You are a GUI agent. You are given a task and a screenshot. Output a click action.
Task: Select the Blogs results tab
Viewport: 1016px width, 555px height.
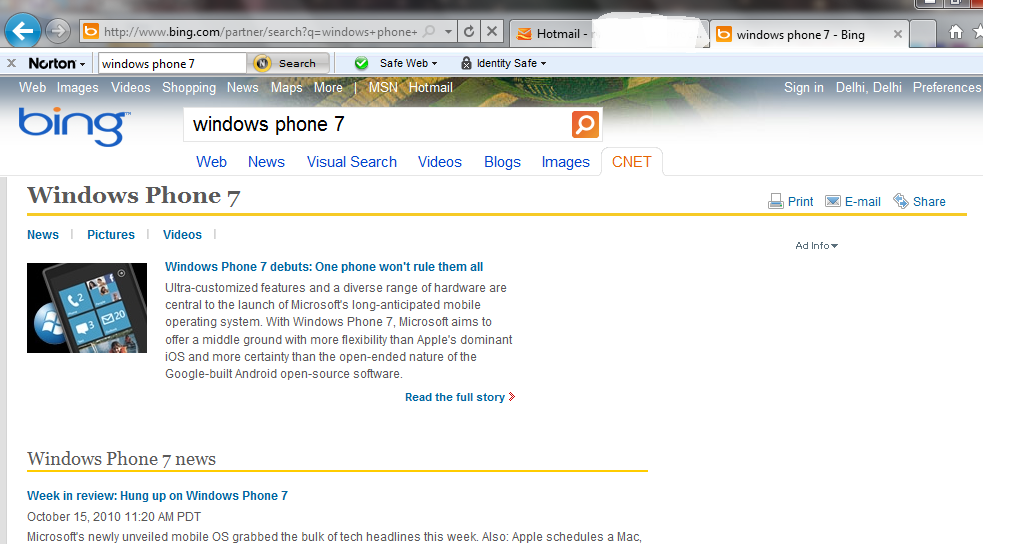click(x=502, y=162)
